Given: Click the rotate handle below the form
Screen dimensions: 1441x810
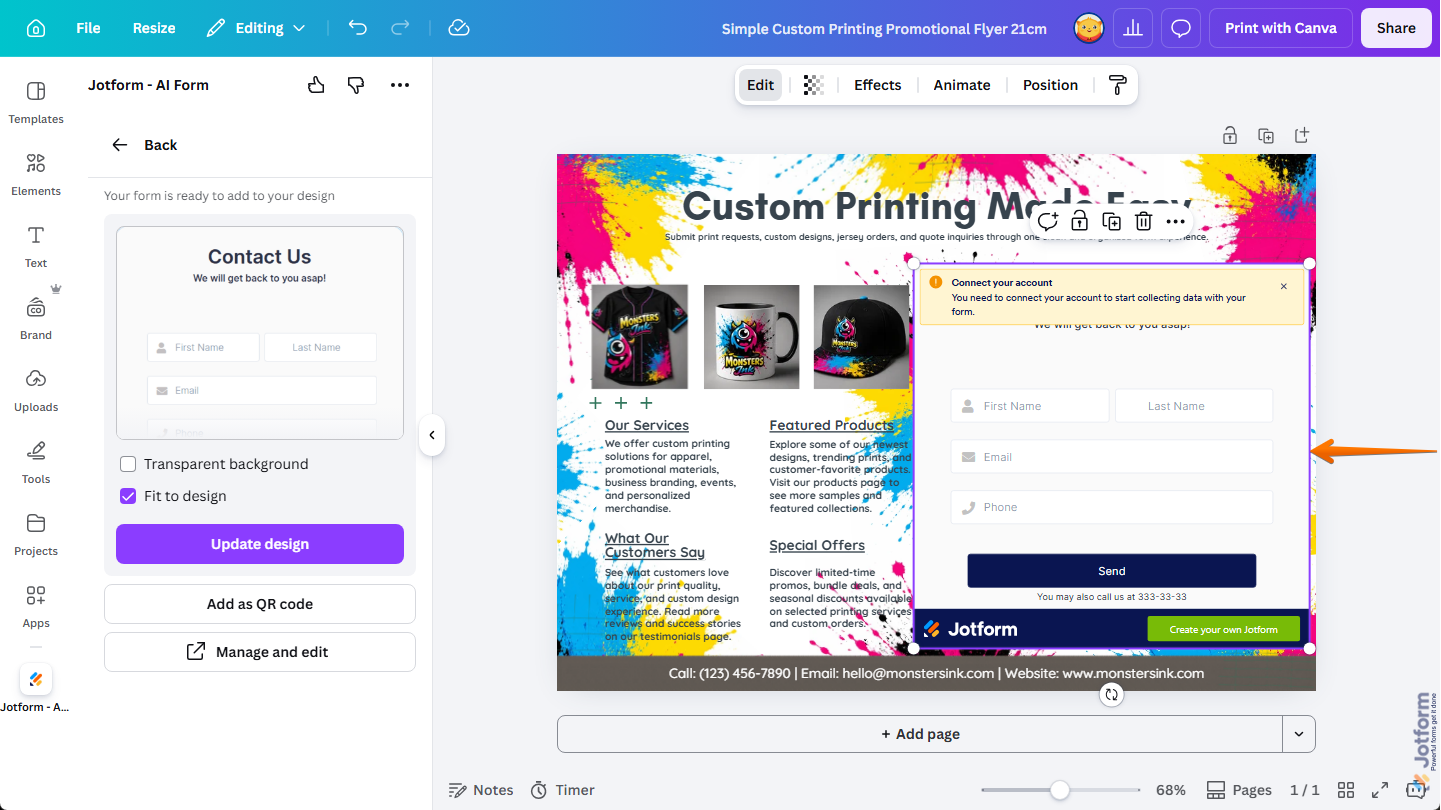Looking at the screenshot, I should point(1111,694).
